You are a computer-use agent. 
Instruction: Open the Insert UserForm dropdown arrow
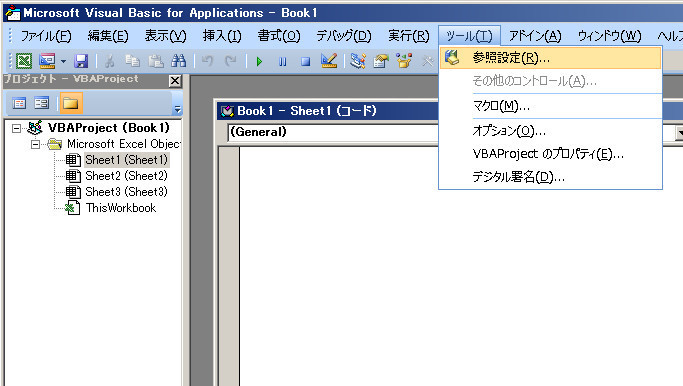pos(63,61)
